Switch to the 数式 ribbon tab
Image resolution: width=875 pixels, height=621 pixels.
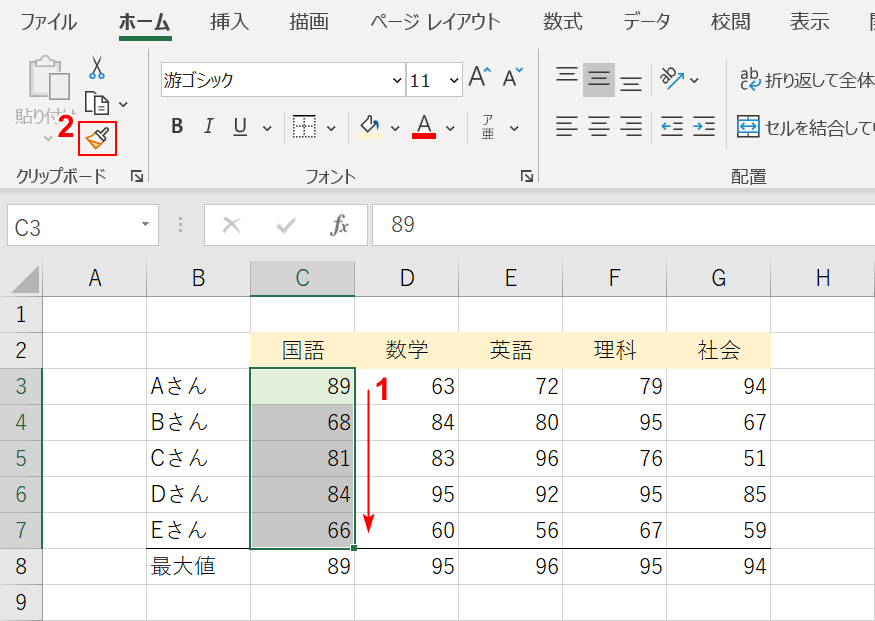[562, 22]
